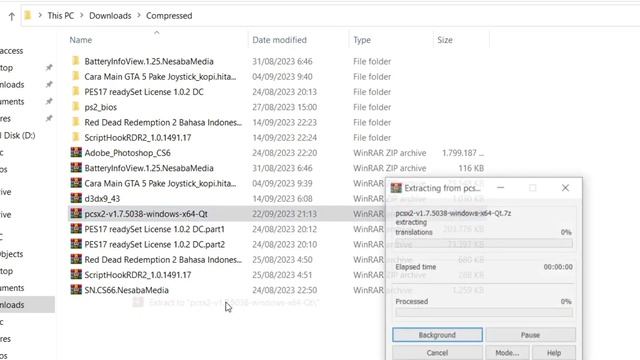Open the Mode... options

[507, 353]
